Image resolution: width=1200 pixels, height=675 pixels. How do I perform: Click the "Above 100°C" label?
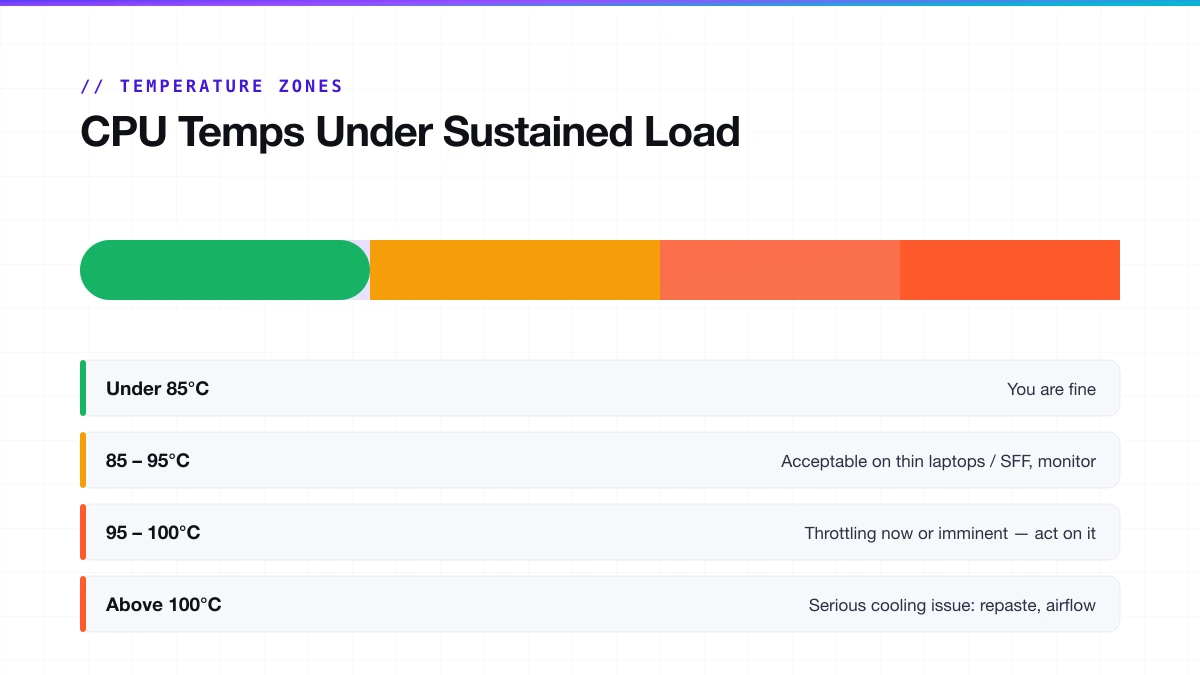click(164, 605)
